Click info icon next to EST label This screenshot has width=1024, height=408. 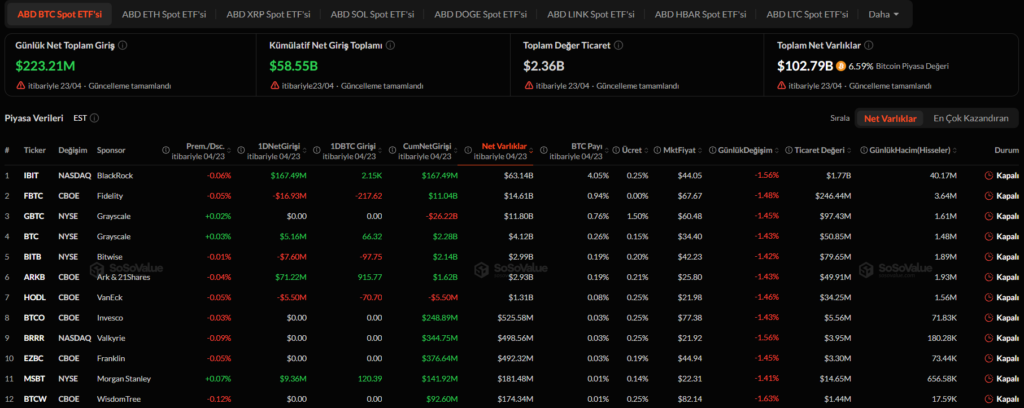coord(94,118)
